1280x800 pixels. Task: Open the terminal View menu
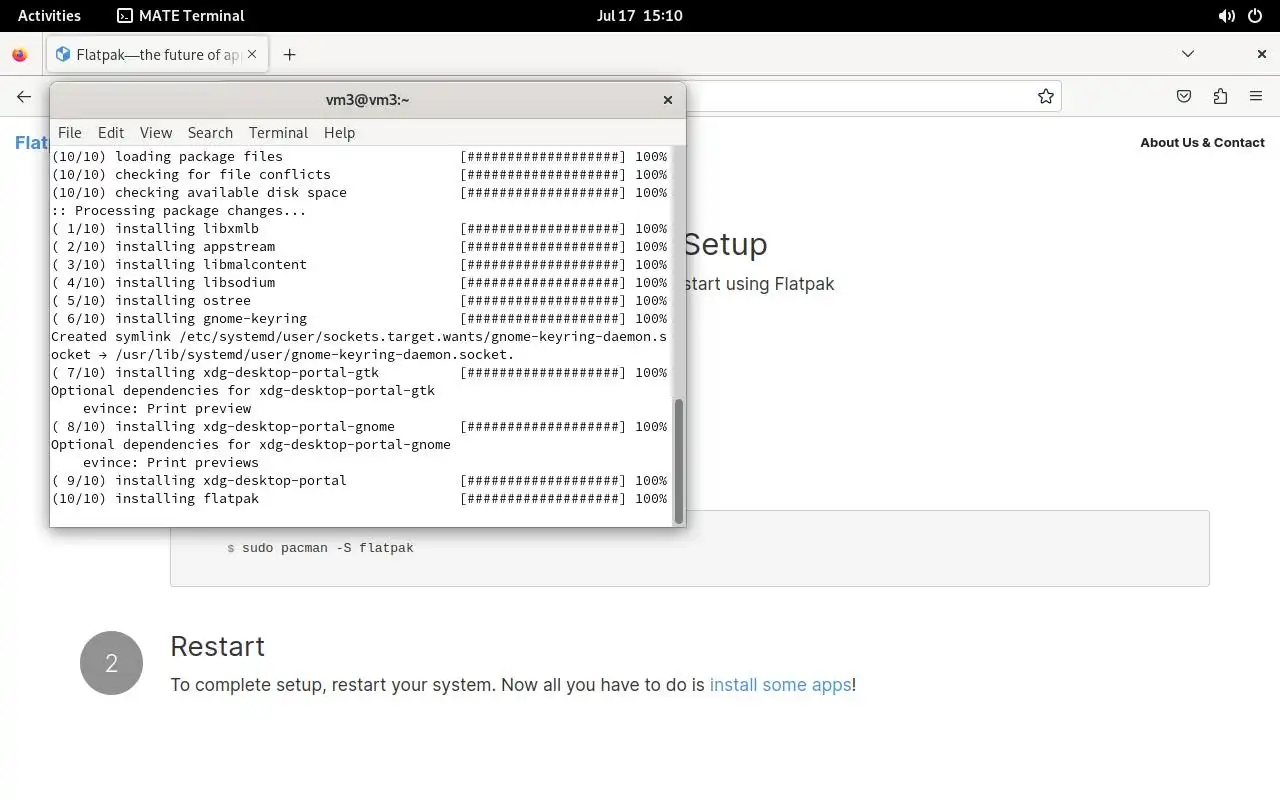tap(156, 132)
